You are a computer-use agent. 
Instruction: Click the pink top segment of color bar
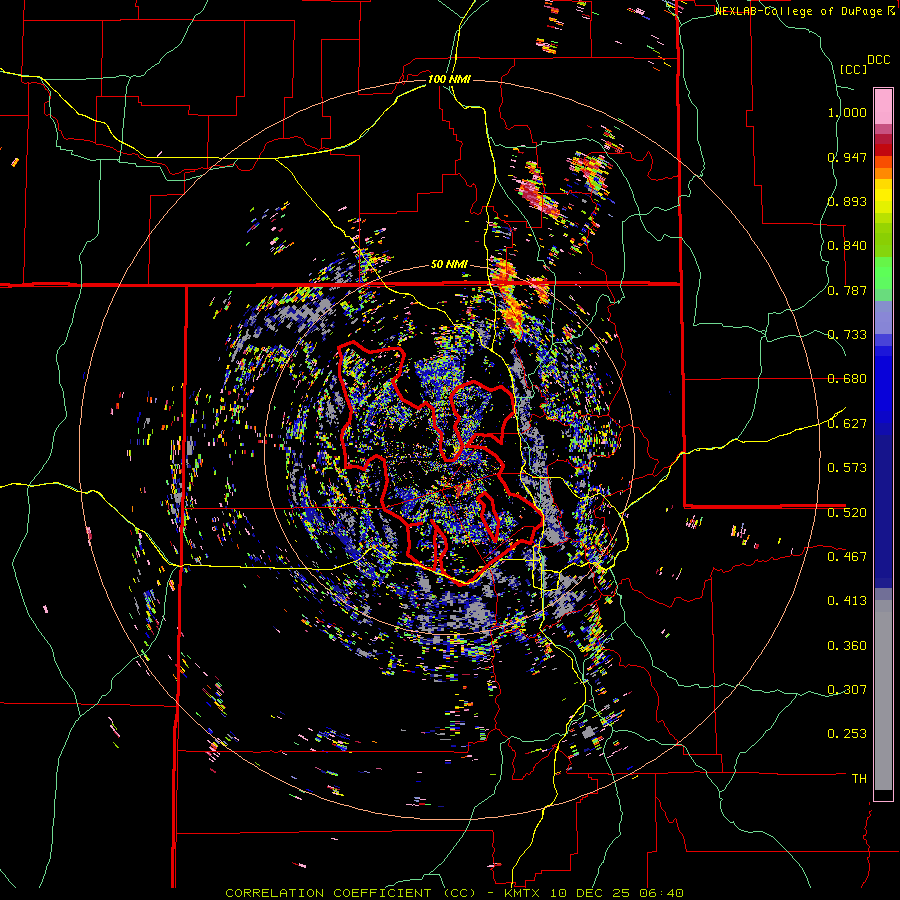click(883, 106)
